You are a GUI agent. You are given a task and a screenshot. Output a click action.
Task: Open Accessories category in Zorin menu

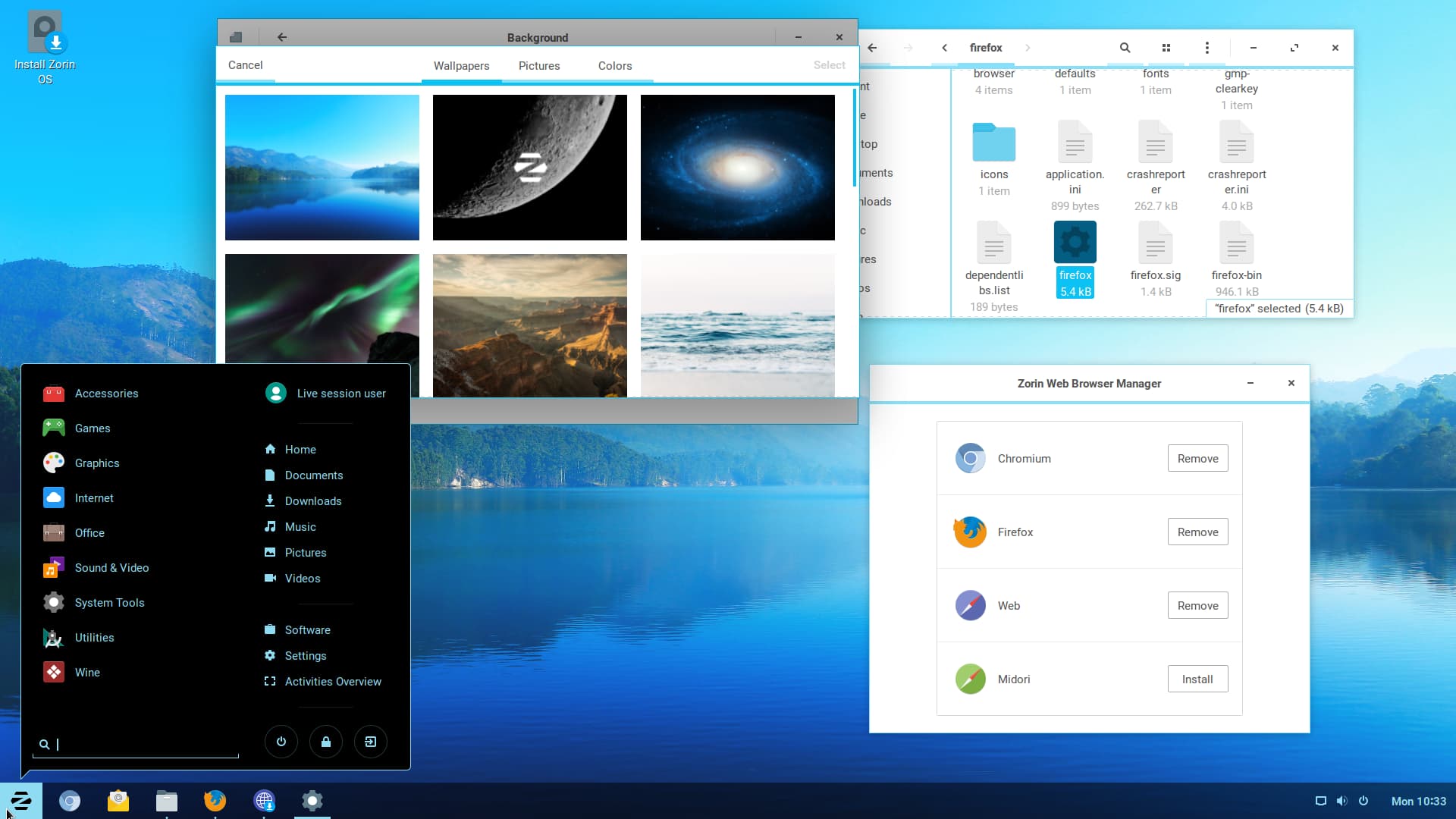pyautogui.click(x=91, y=394)
